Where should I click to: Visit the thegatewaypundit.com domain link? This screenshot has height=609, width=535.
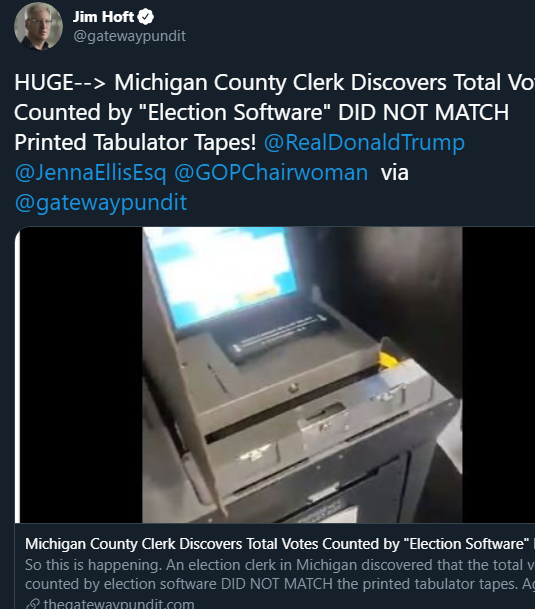[119, 604]
